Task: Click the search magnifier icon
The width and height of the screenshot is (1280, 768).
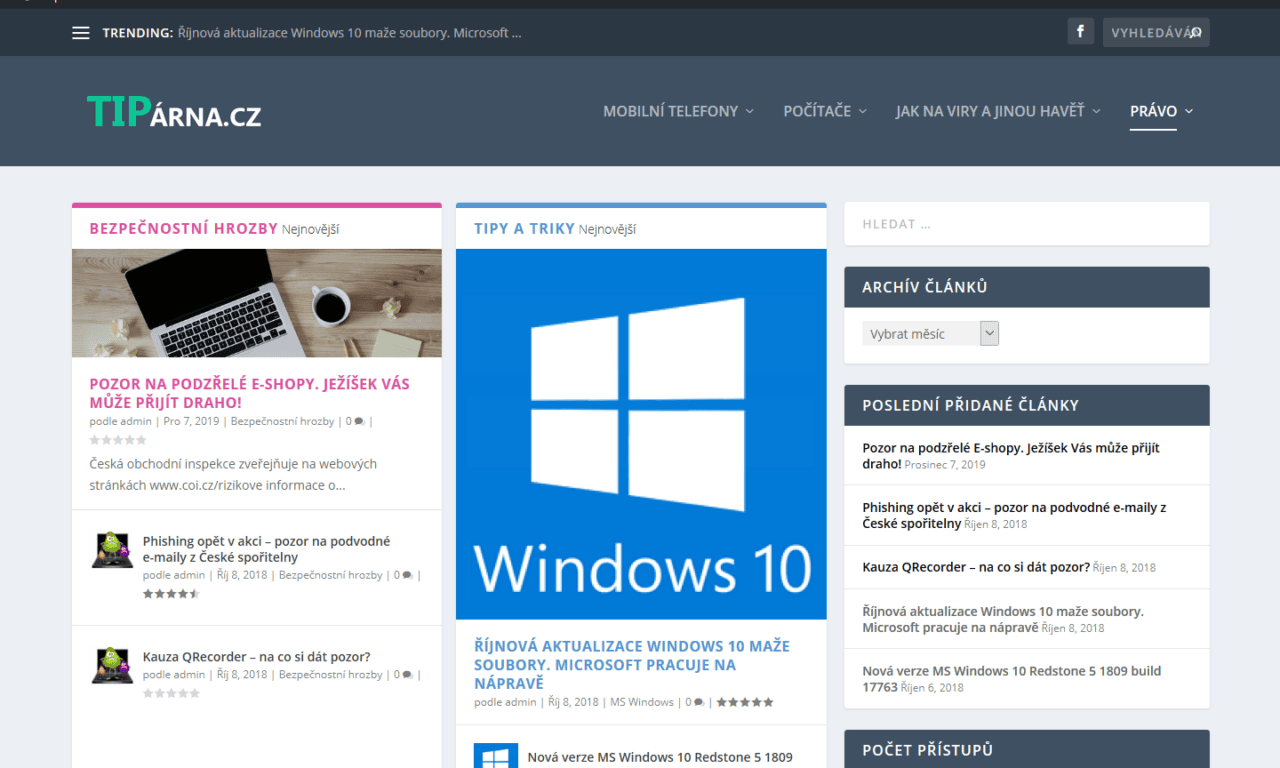Action: [1195, 33]
